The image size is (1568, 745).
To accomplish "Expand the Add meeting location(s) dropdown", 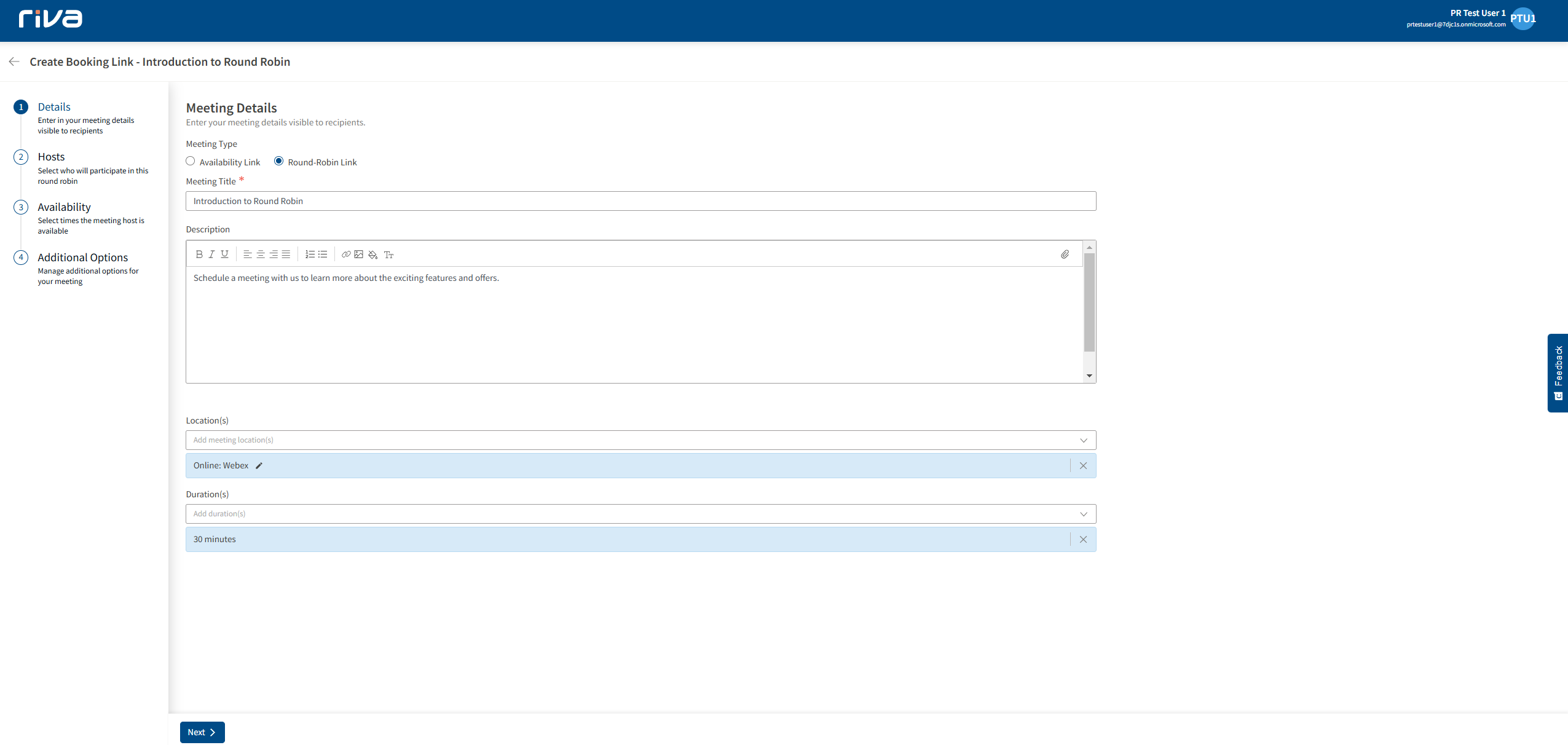I will pyautogui.click(x=1083, y=440).
